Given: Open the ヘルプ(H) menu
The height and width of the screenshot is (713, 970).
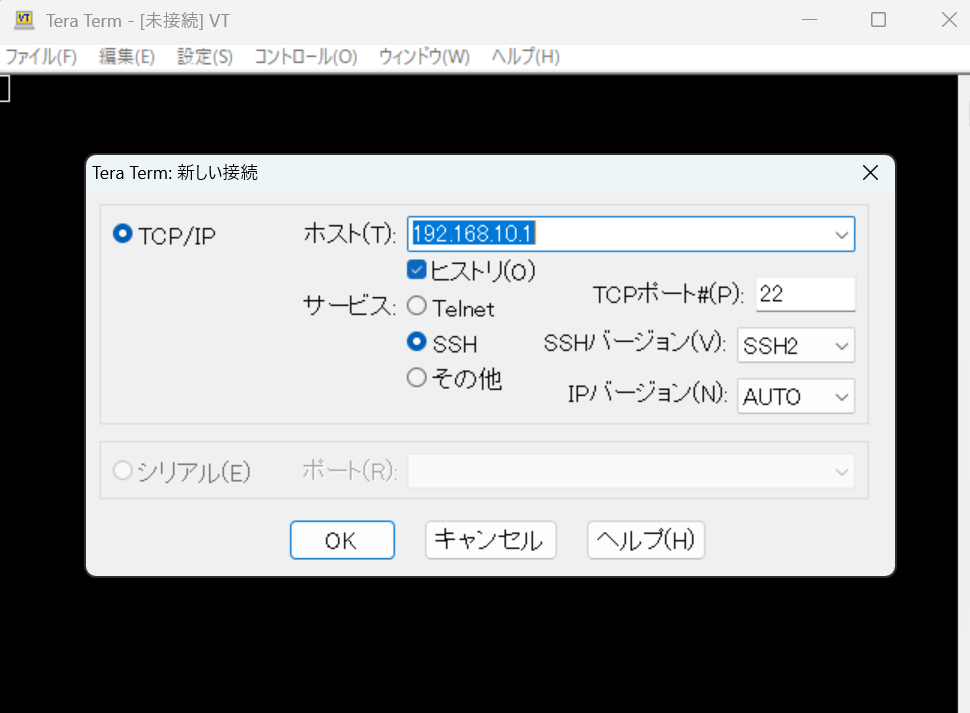Looking at the screenshot, I should coord(526,57).
